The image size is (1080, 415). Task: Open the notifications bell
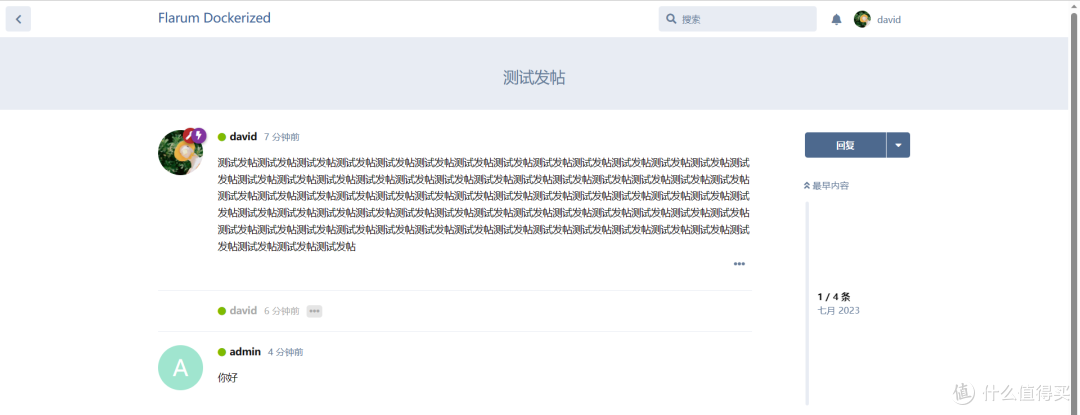coord(836,19)
